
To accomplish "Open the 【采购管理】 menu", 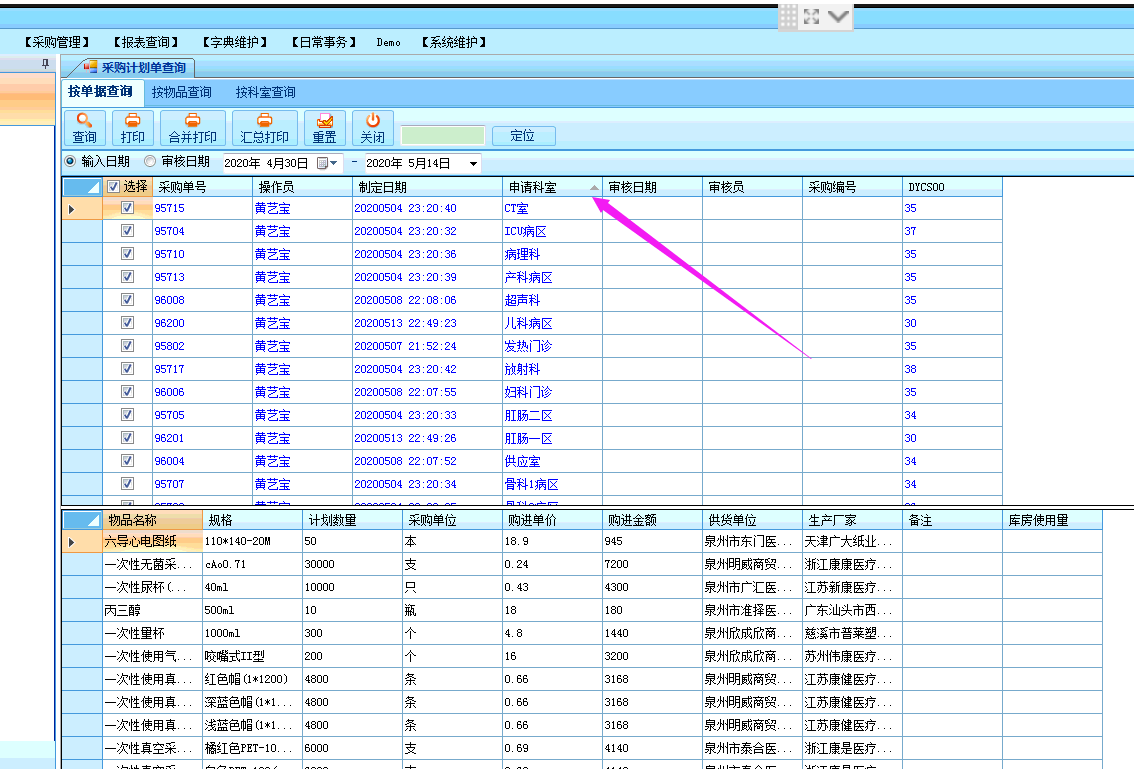I will click(x=57, y=42).
